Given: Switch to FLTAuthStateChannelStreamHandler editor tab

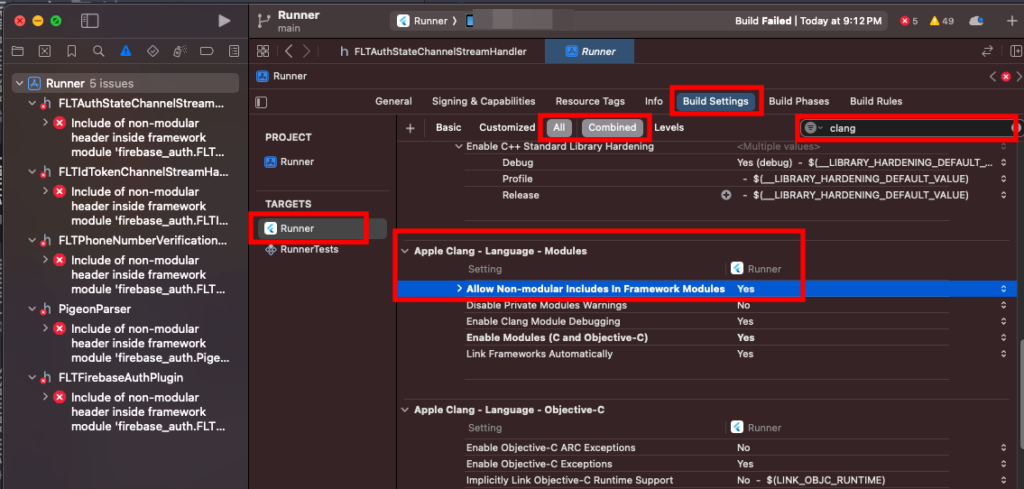Looking at the screenshot, I should 433,51.
